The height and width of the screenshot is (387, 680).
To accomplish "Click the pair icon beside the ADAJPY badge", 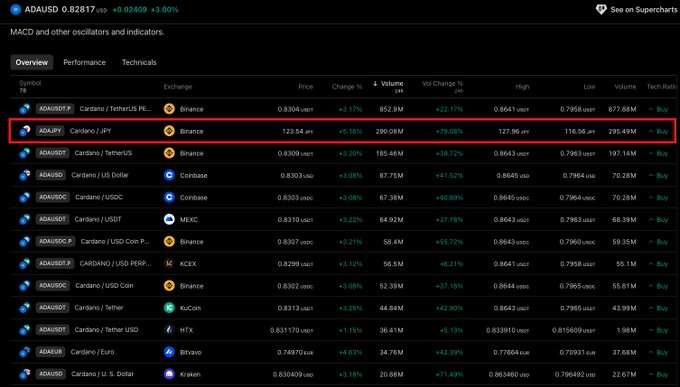I will coord(25,131).
